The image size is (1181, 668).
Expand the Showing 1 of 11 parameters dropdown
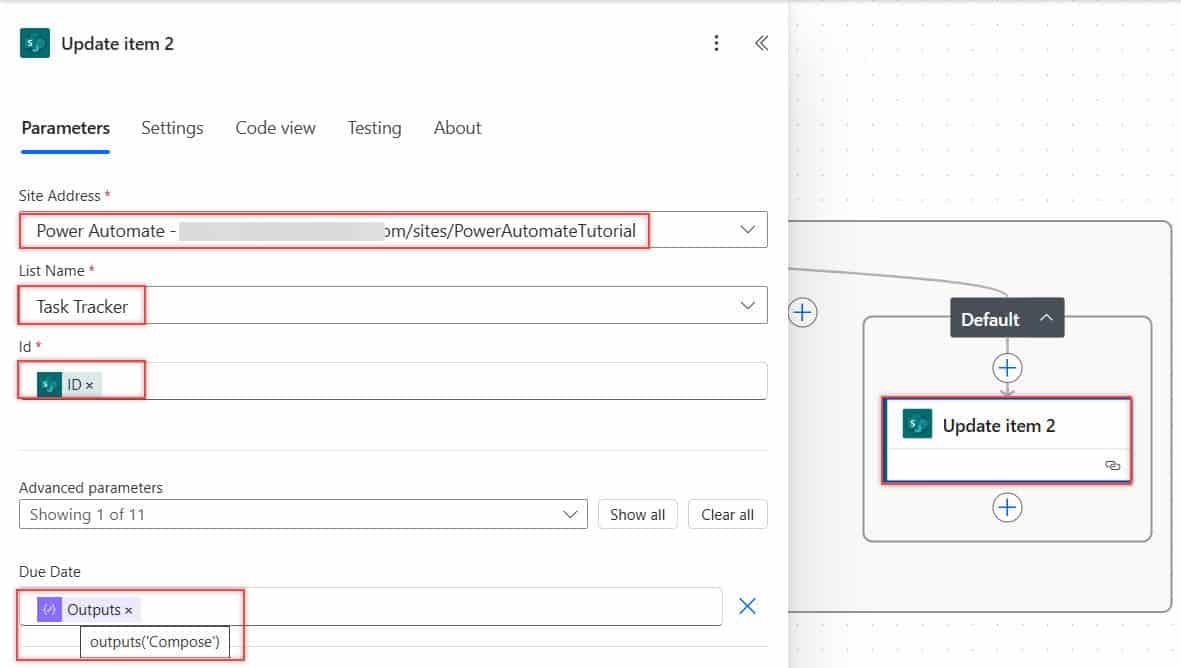point(571,514)
